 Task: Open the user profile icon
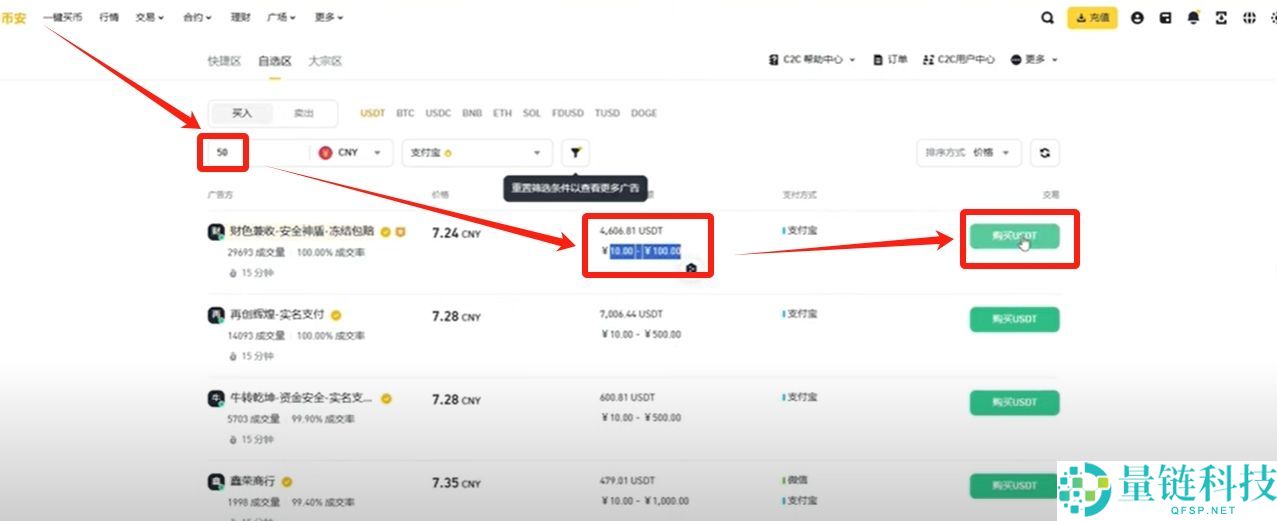click(1137, 18)
